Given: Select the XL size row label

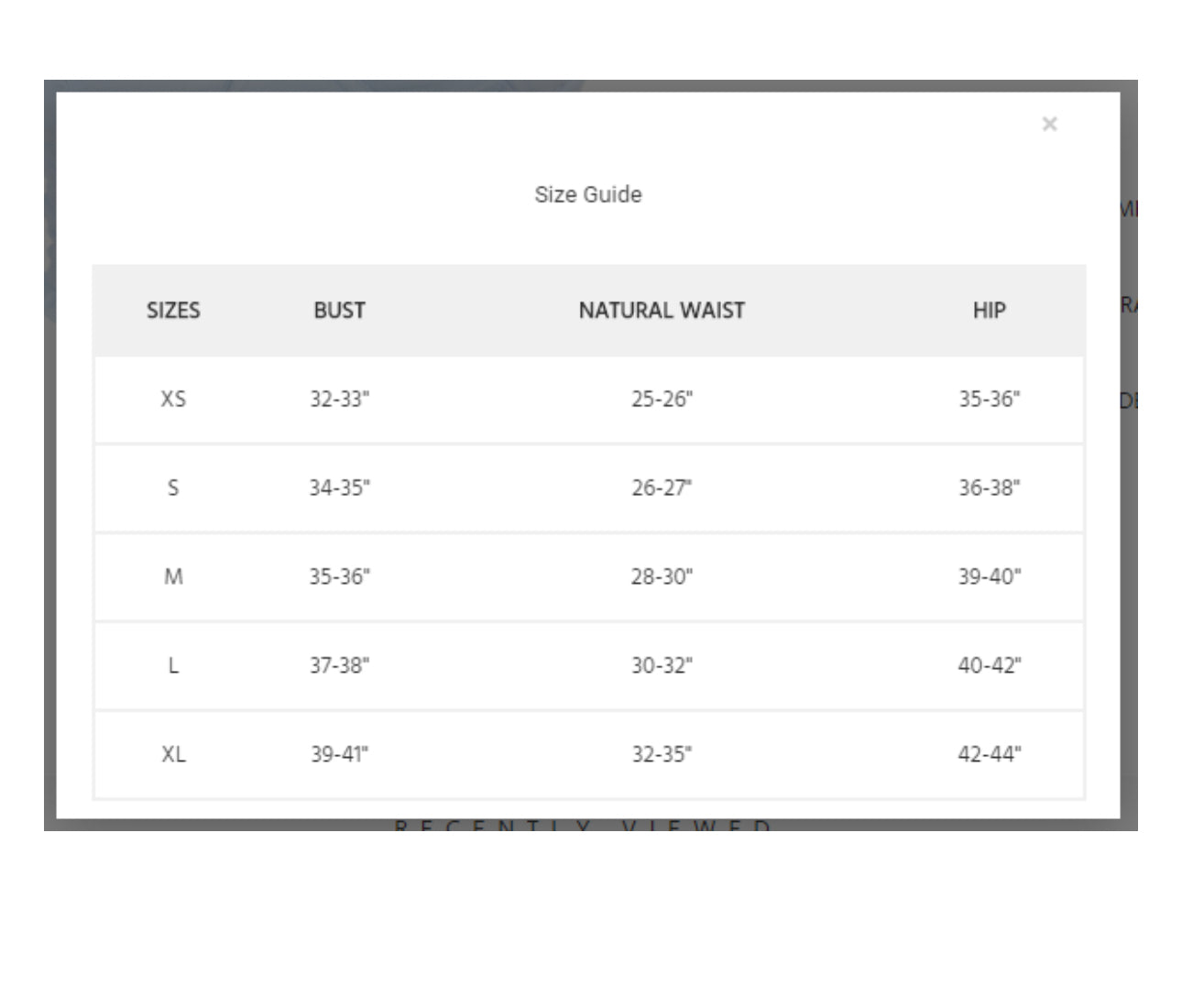Looking at the screenshot, I should point(173,754).
